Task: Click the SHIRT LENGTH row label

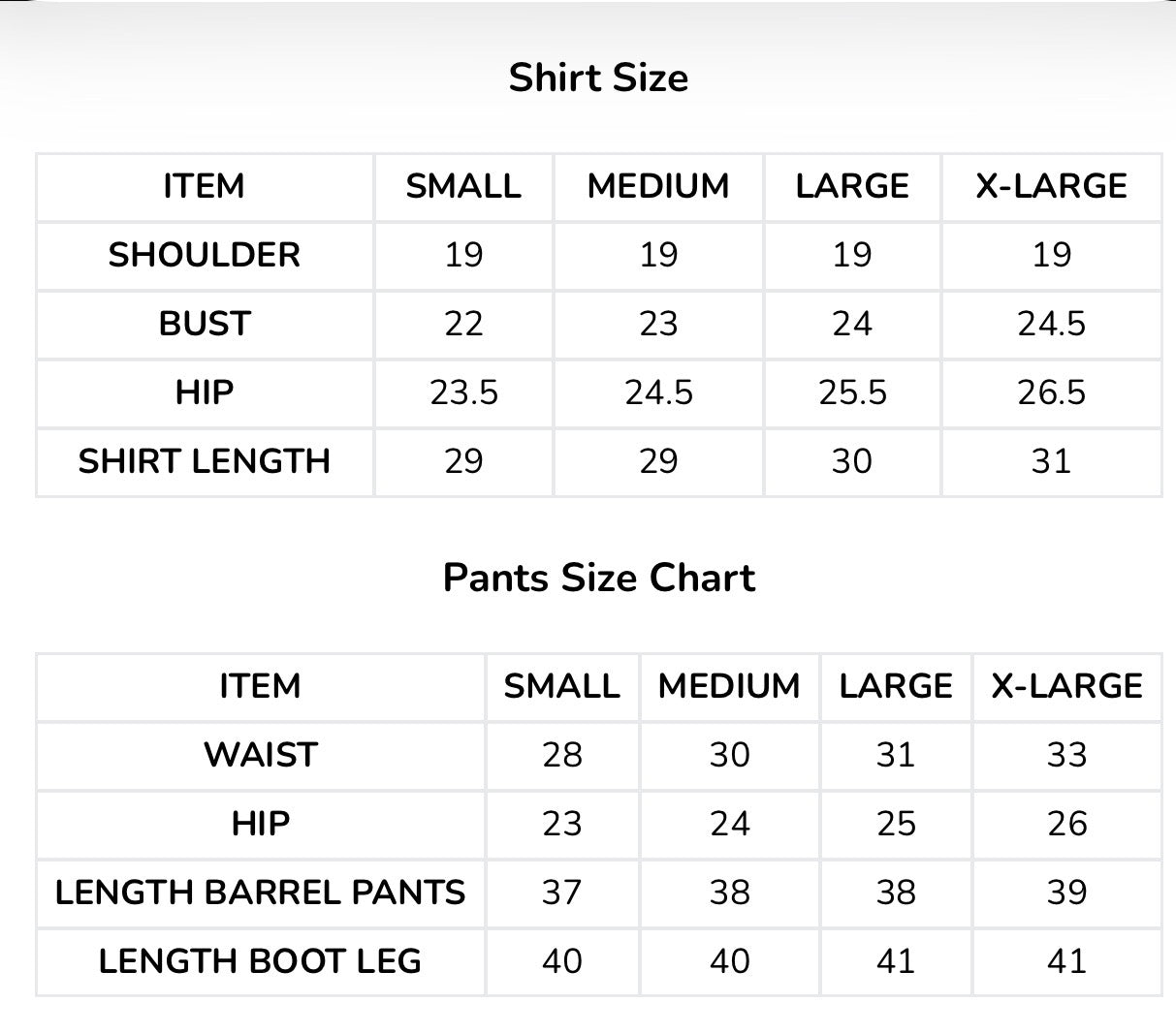Action: click(205, 461)
